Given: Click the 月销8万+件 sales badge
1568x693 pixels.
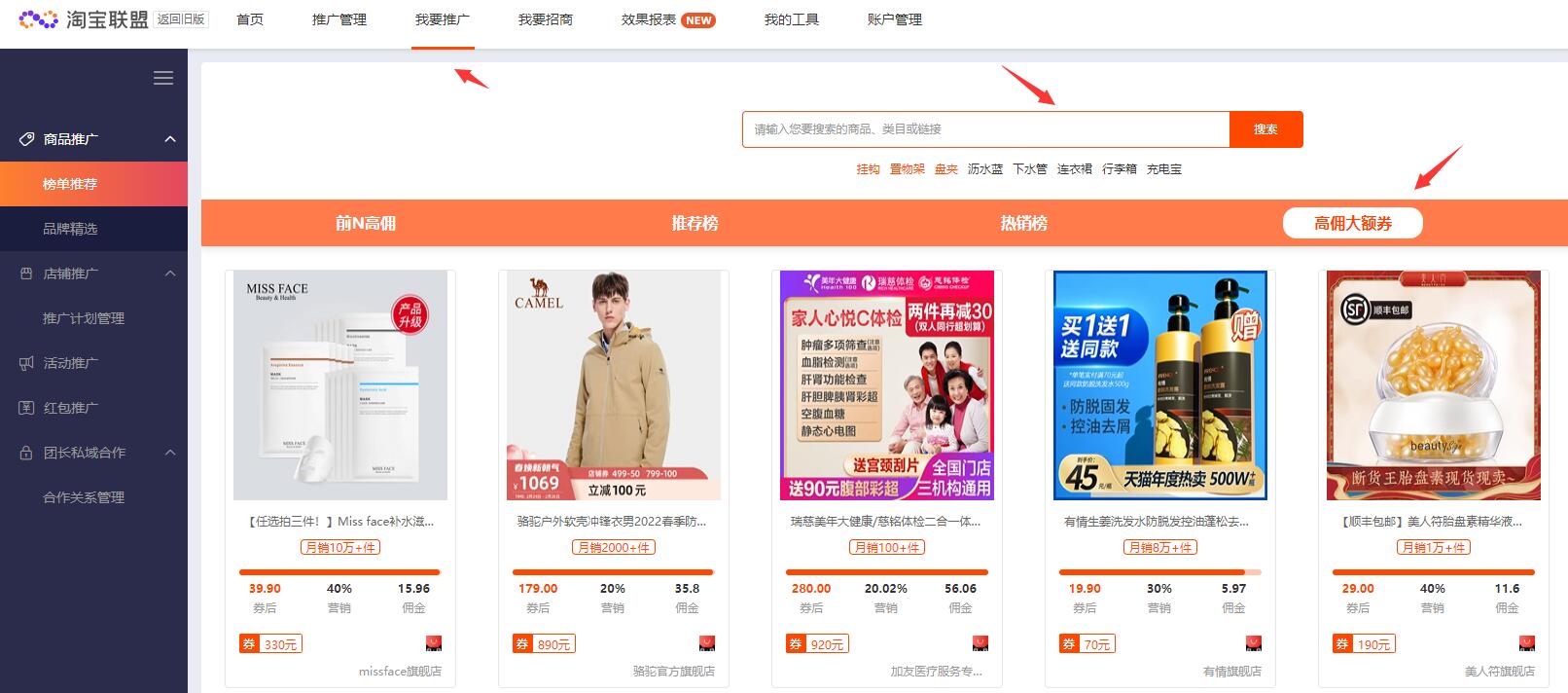Looking at the screenshot, I should [x=1160, y=548].
